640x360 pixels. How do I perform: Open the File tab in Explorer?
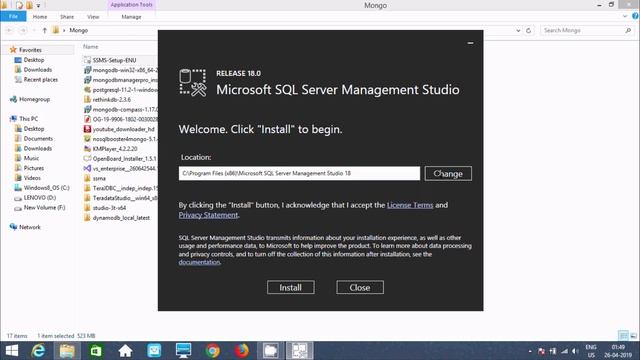[13, 16]
